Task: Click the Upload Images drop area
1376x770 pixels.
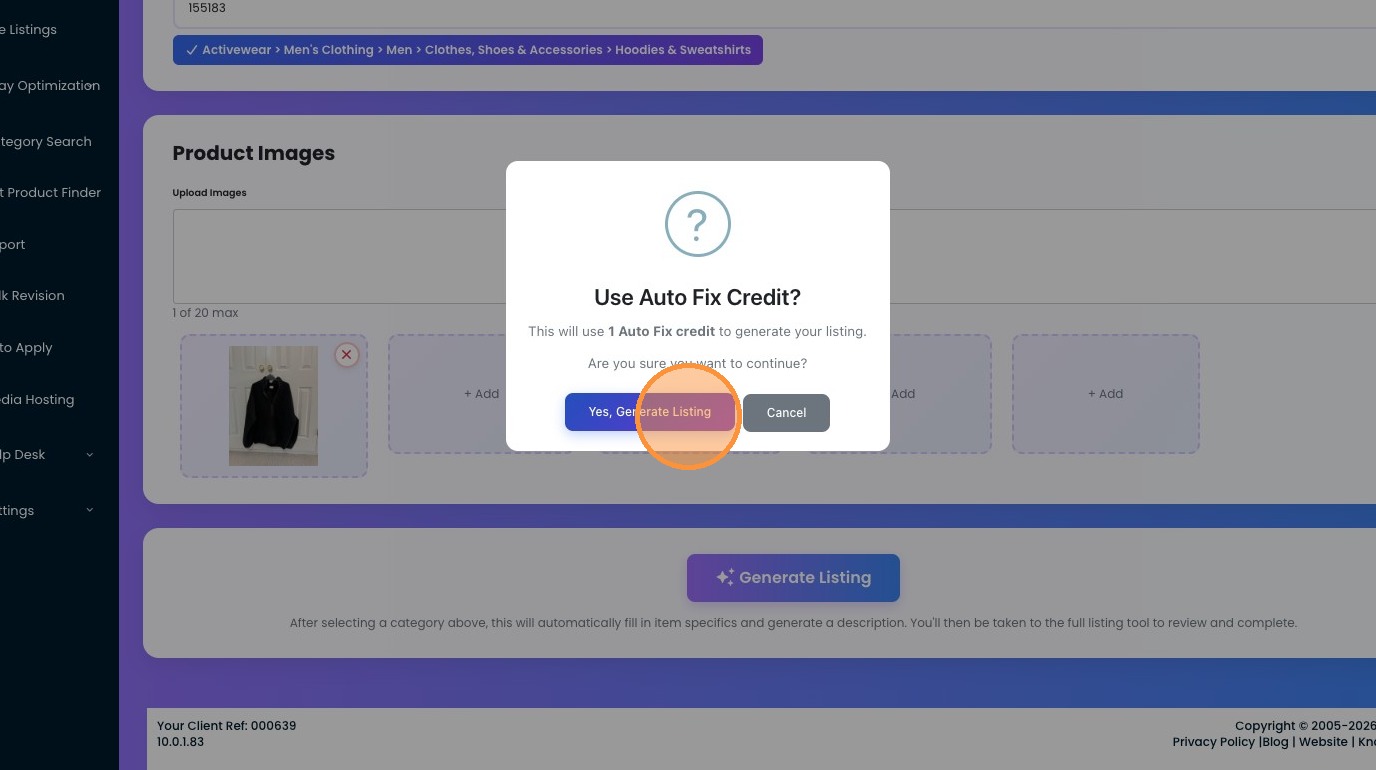Action: [x=340, y=256]
